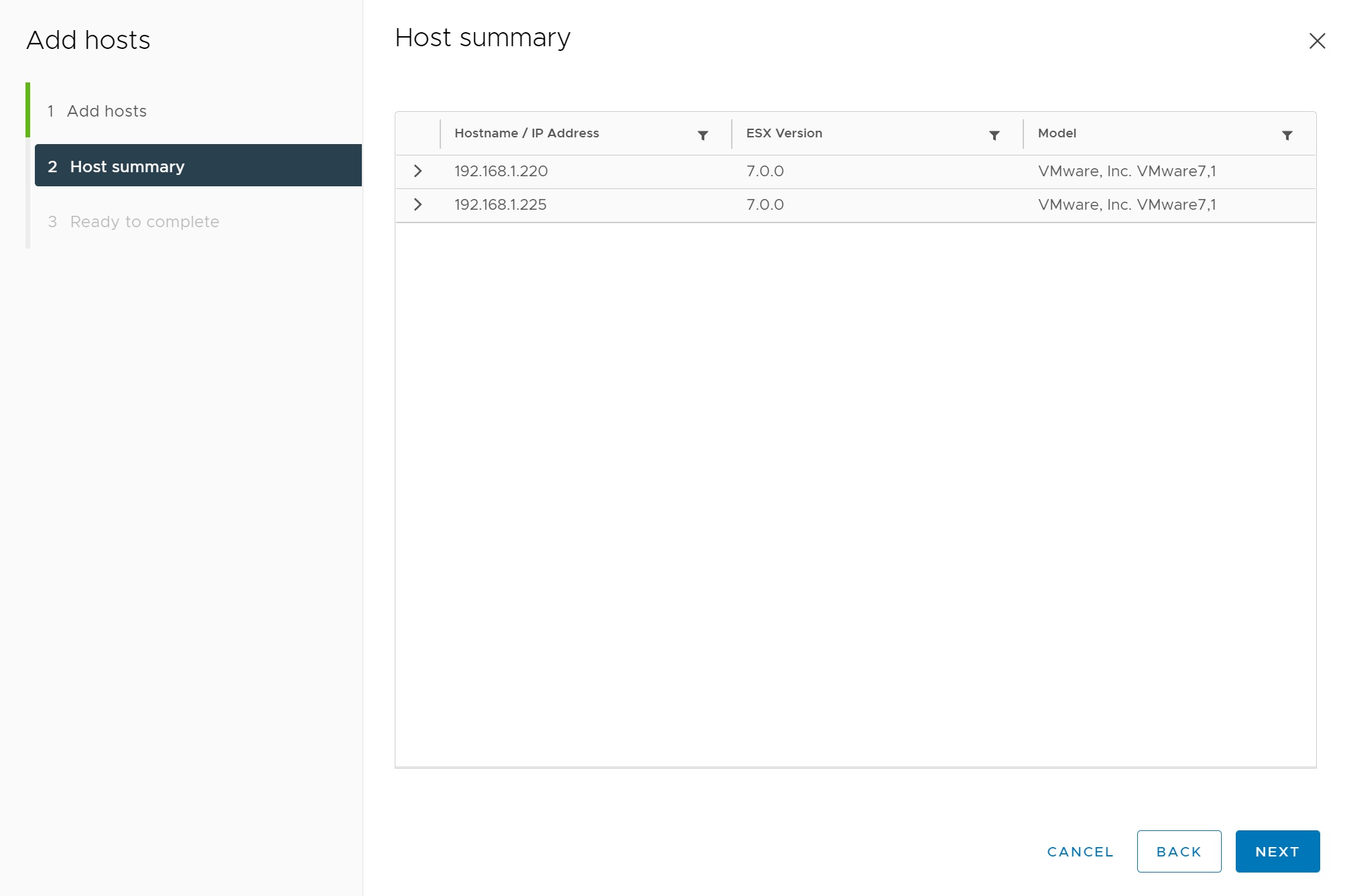Expand details for host 192.168.1.225
The height and width of the screenshot is (896, 1345).
pos(418,205)
